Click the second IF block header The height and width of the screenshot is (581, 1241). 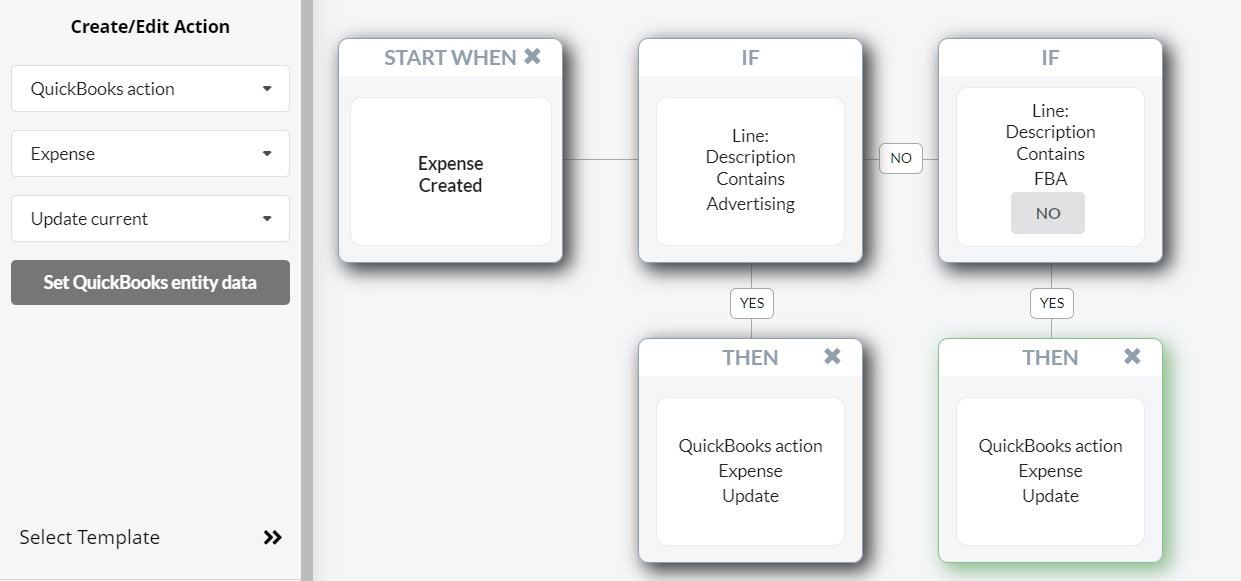click(1050, 58)
